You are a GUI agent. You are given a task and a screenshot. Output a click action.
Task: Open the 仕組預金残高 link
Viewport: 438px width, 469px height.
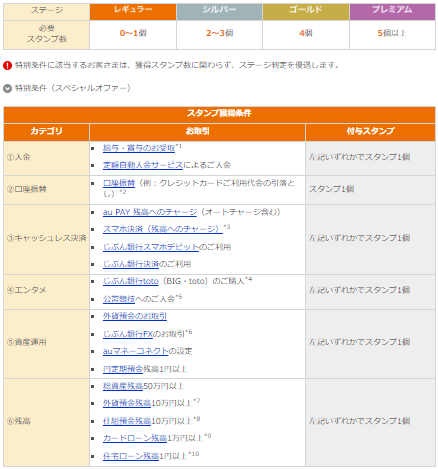coord(127,422)
